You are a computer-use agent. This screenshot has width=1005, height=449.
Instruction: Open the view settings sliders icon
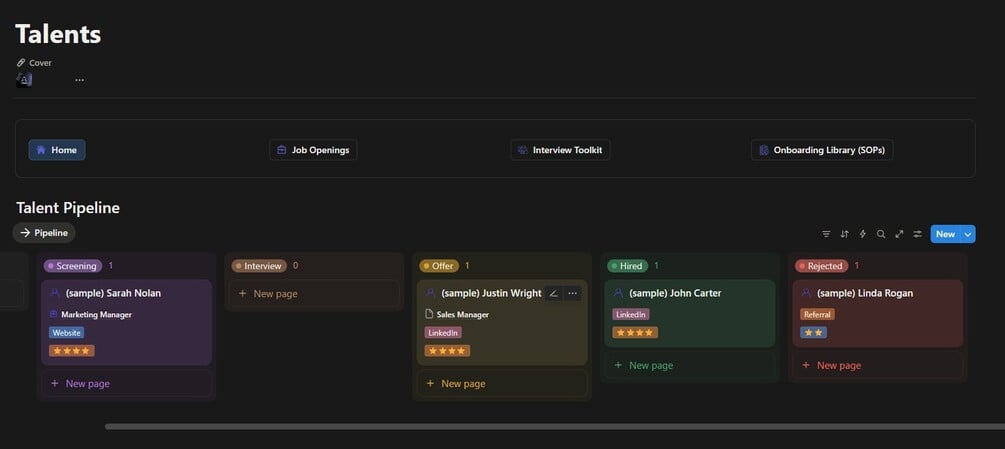click(x=918, y=234)
